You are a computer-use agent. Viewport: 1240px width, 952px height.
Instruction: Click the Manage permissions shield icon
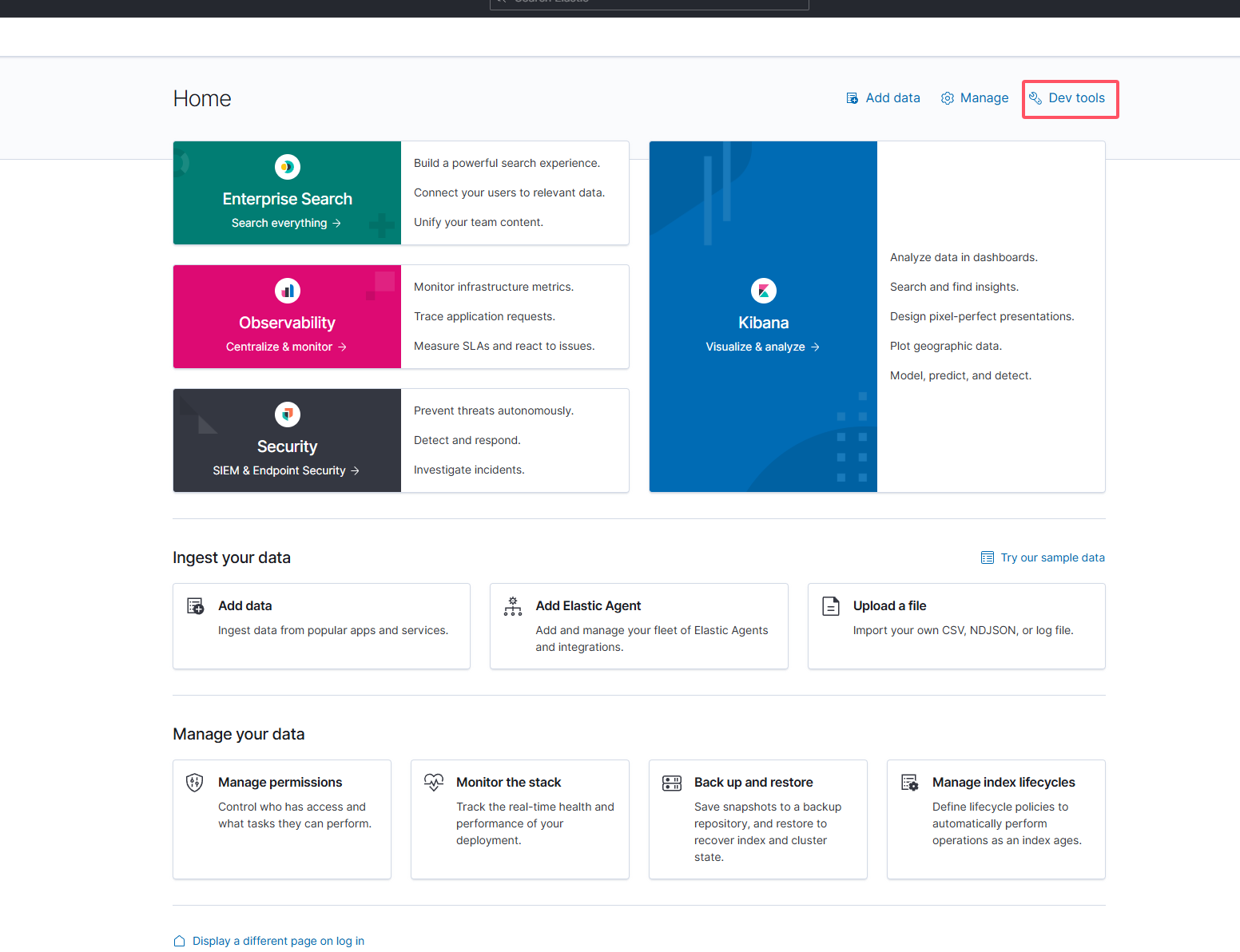pyautogui.click(x=194, y=783)
